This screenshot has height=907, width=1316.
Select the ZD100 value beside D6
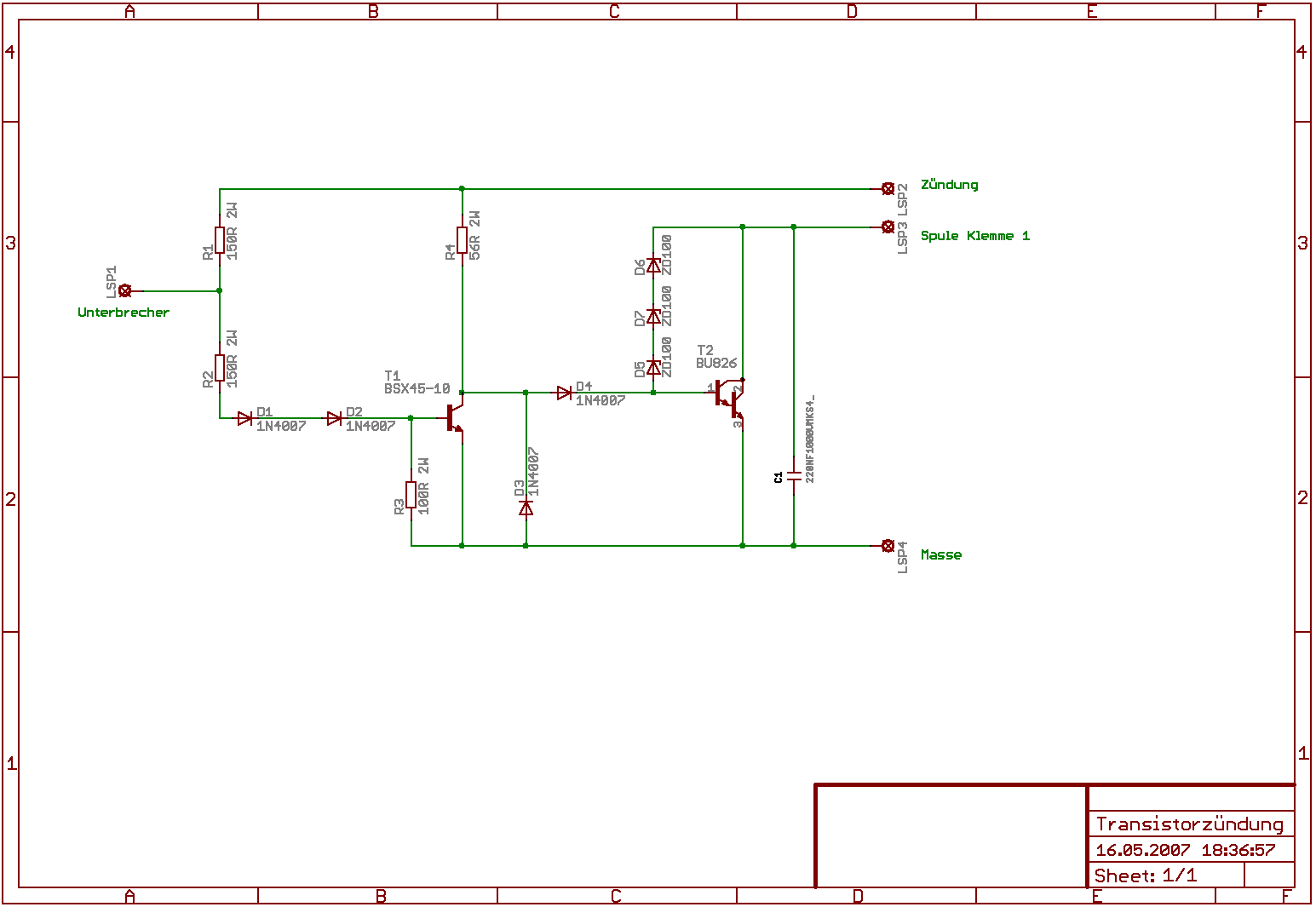coord(667,255)
